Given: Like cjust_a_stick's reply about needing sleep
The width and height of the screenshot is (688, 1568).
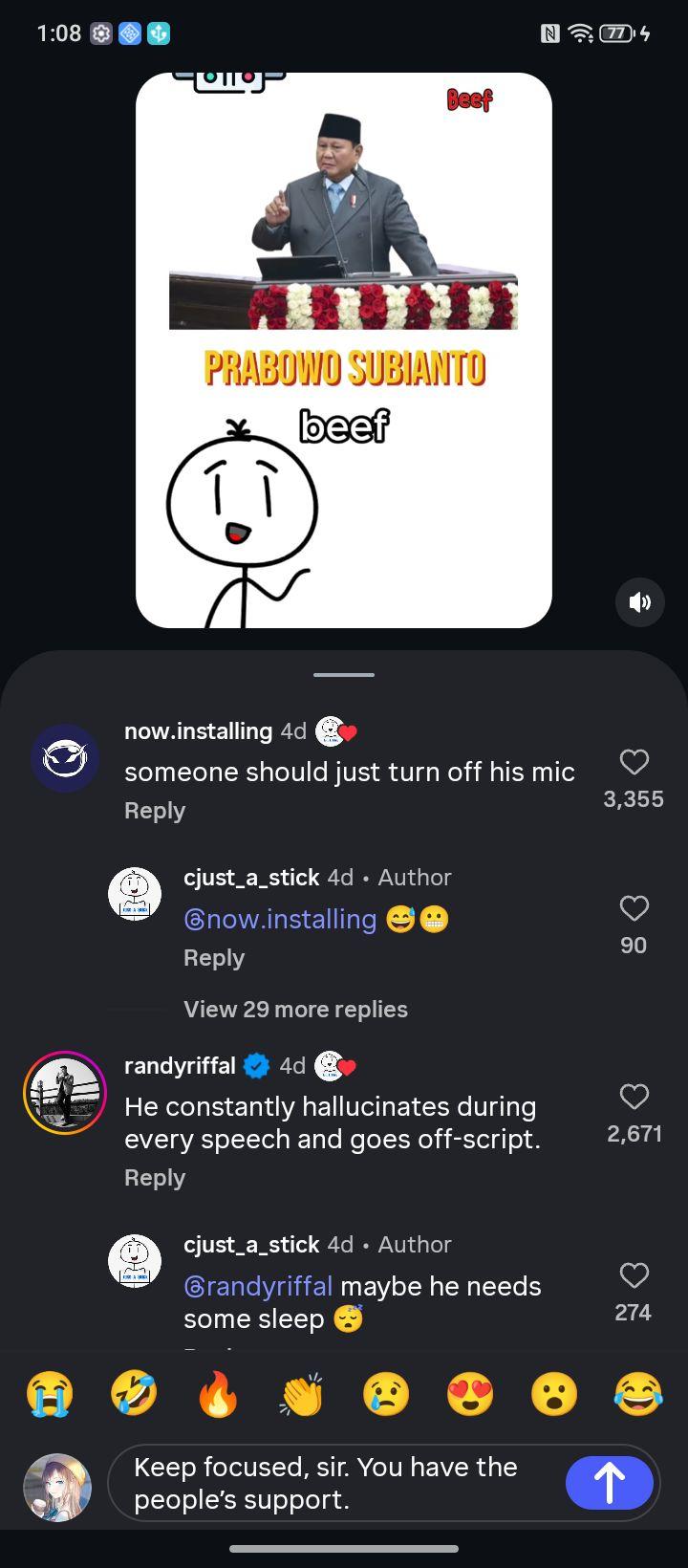Looking at the screenshot, I should (634, 1275).
